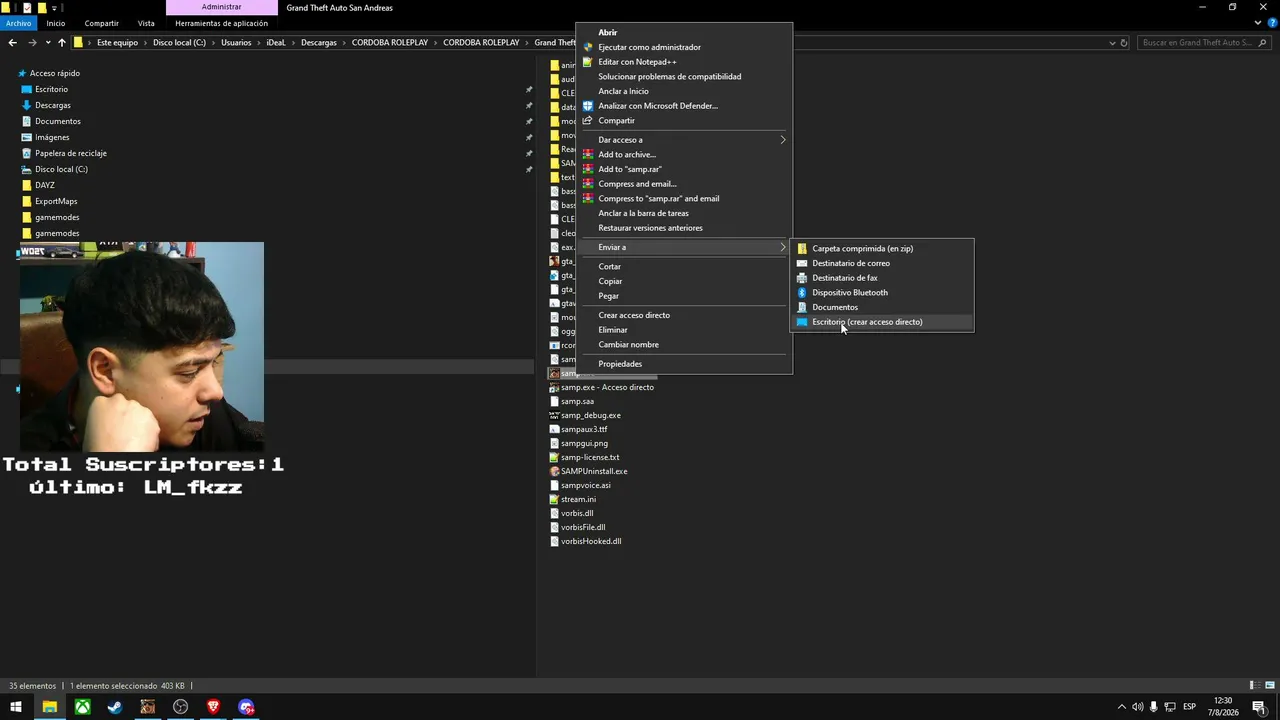Click the Bluetooth icon in the Enviar a submenu
This screenshot has height=720, width=1280.
[x=802, y=293]
